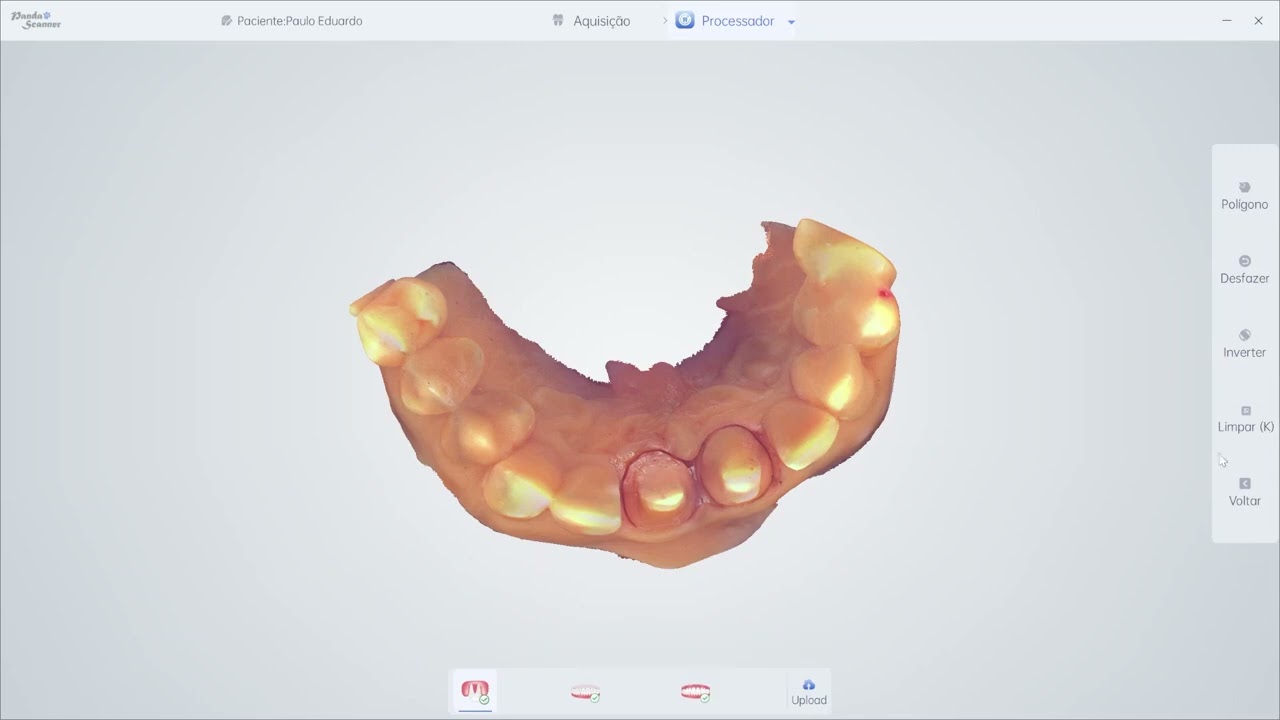This screenshot has height=720, width=1280.
Task: Close the Panda Scanner window
Action: (x=1258, y=21)
